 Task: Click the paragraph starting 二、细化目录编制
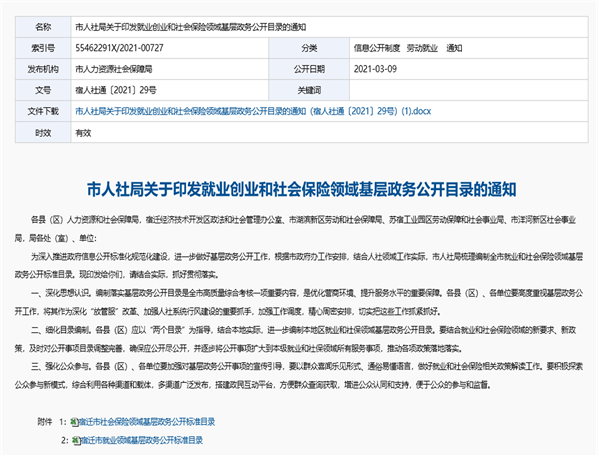[x=296, y=339]
